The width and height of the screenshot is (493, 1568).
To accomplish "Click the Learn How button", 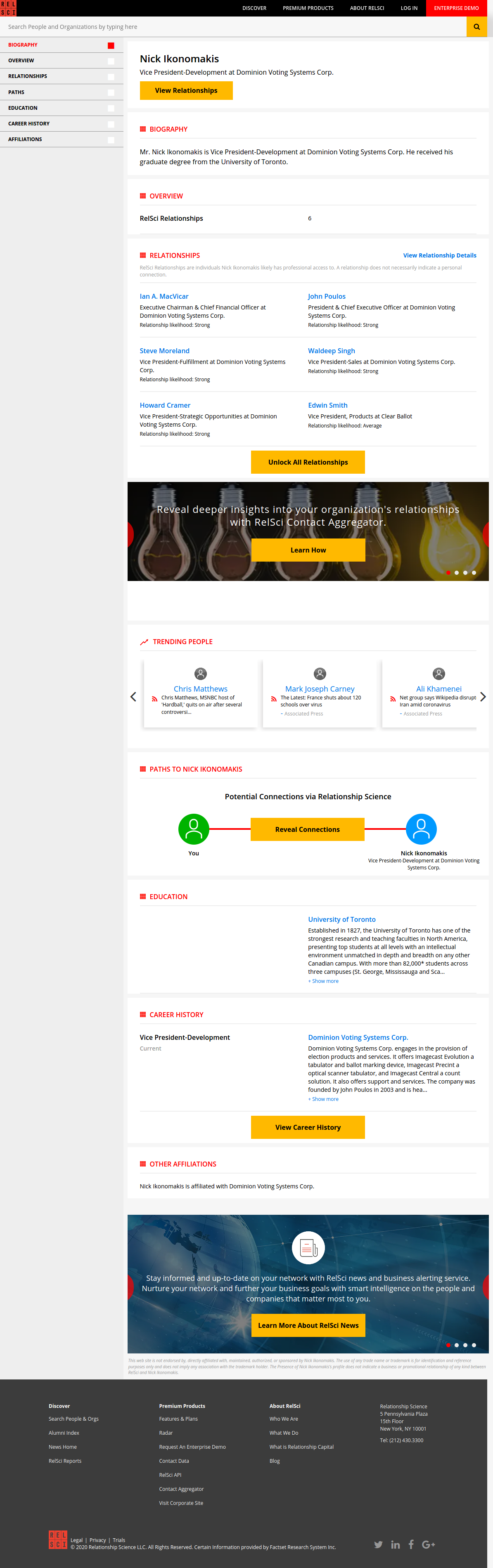I will pos(308,550).
